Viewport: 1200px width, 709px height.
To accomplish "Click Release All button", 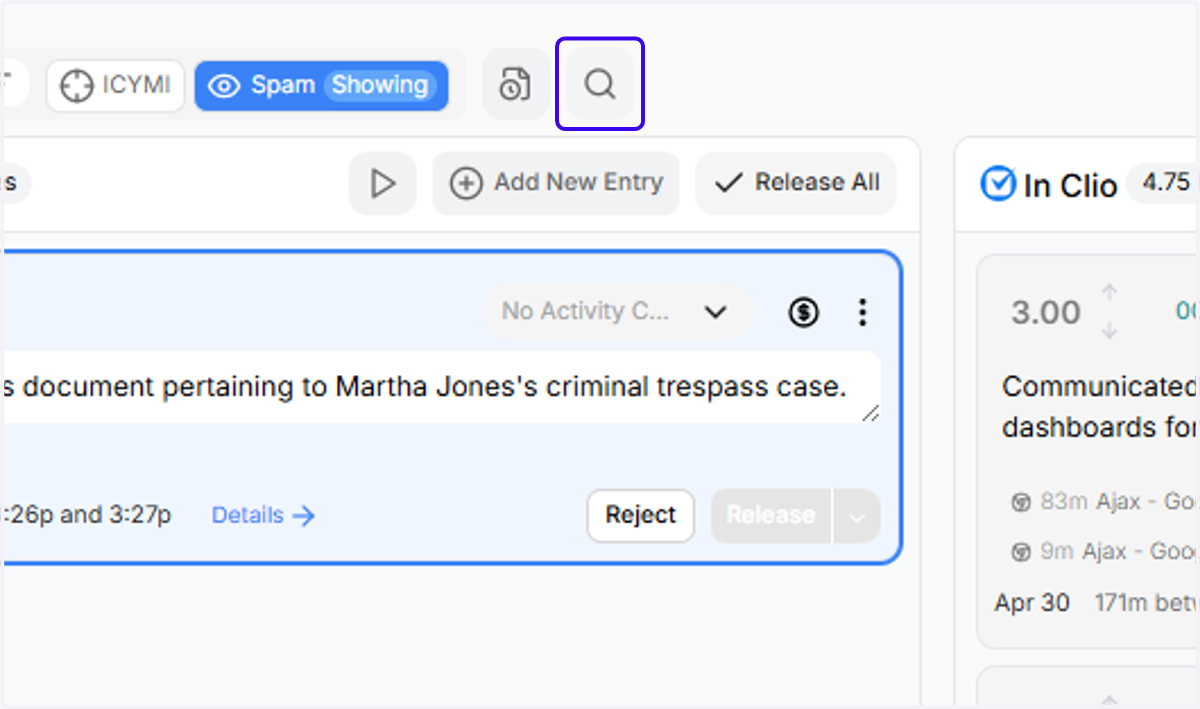I will coord(796,183).
